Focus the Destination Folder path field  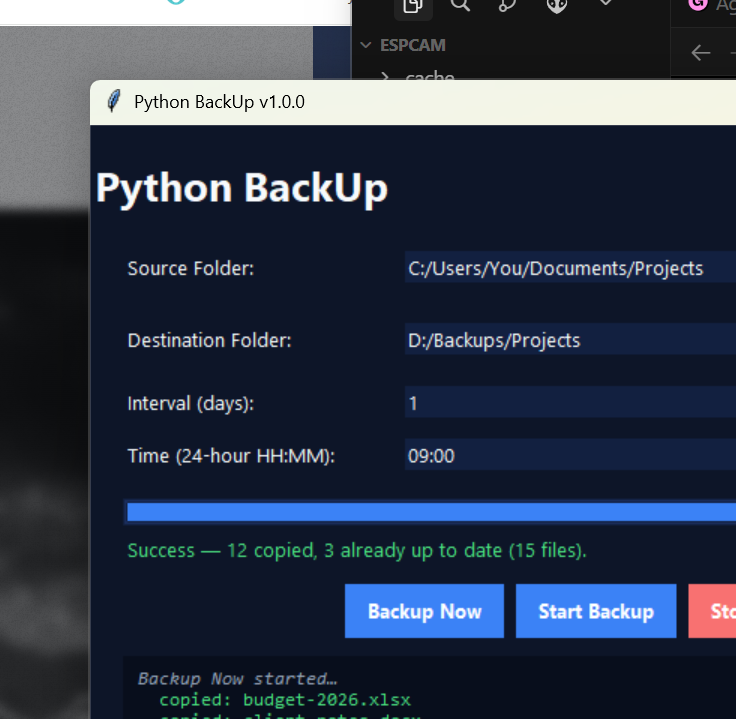point(570,339)
